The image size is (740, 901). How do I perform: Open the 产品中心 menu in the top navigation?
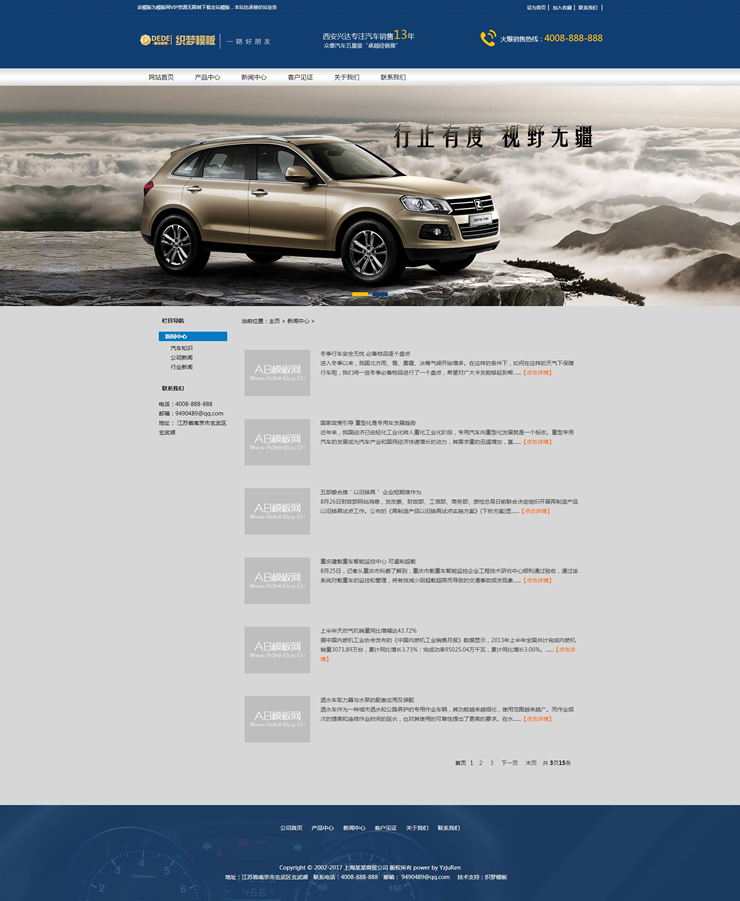click(207, 77)
